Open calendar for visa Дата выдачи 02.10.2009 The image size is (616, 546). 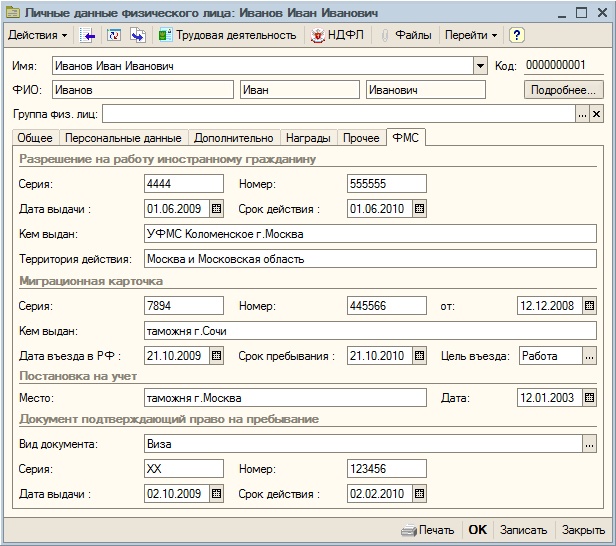click(216, 494)
